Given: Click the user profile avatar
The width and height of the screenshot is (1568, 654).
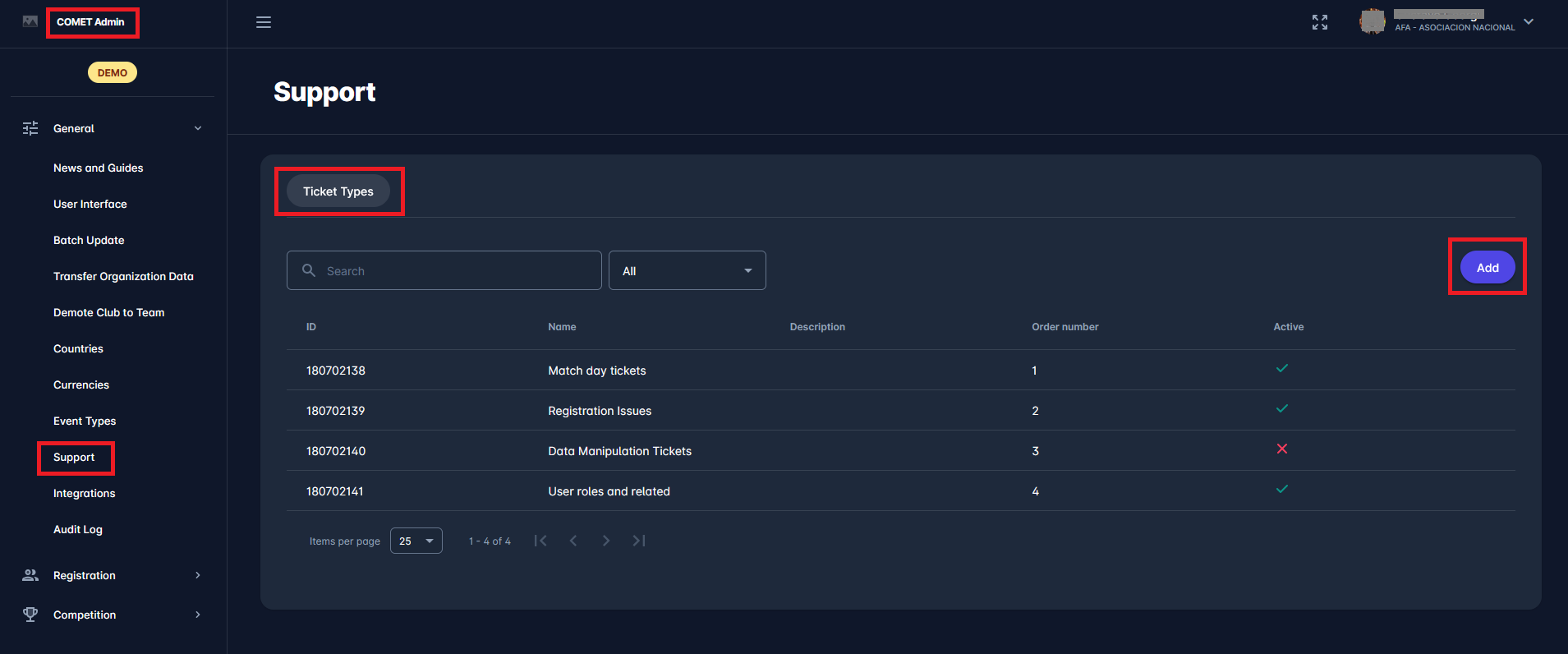Looking at the screenshot, I should pos(1372,21).
